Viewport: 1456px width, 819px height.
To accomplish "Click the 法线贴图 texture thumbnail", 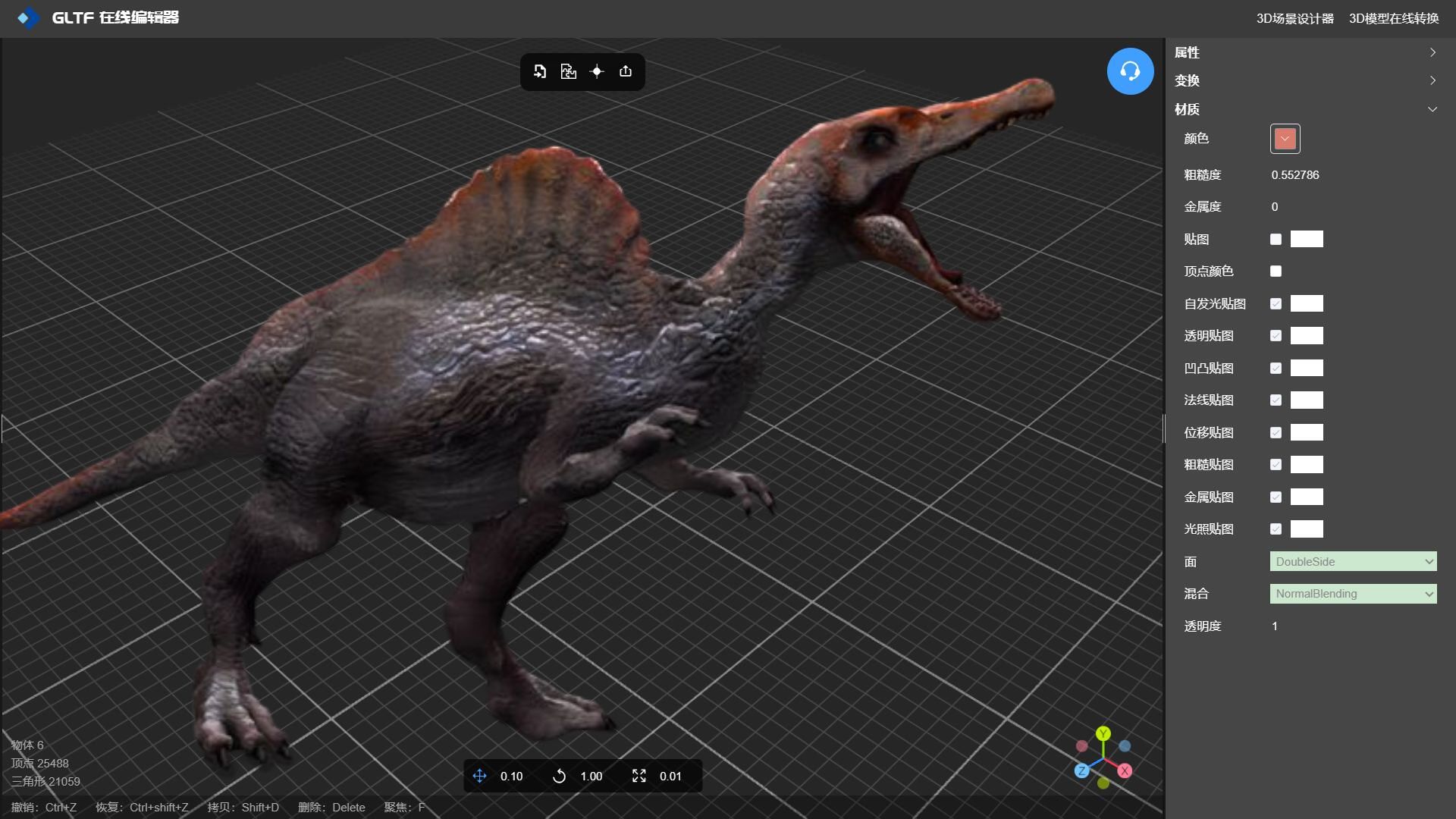I will 1307,400.
